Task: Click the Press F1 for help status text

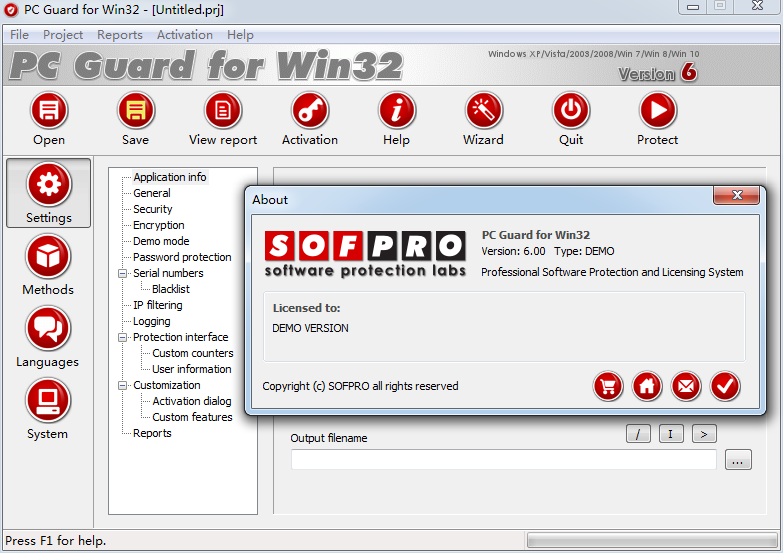Action: (56, 541)
